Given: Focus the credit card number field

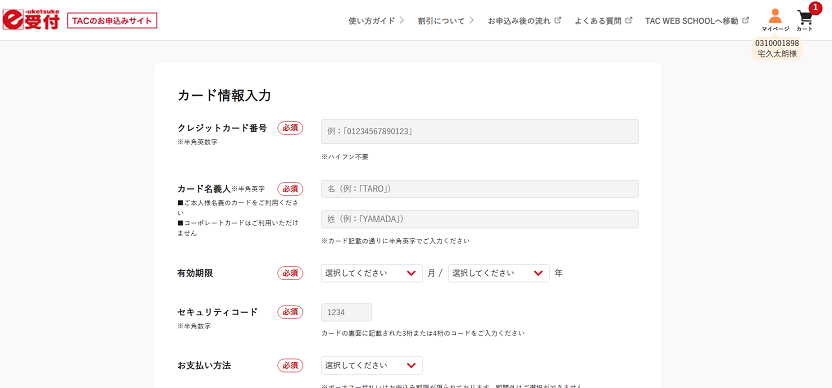Looking at the screenshot, I should pyautogui.click(x=480, y=132).
